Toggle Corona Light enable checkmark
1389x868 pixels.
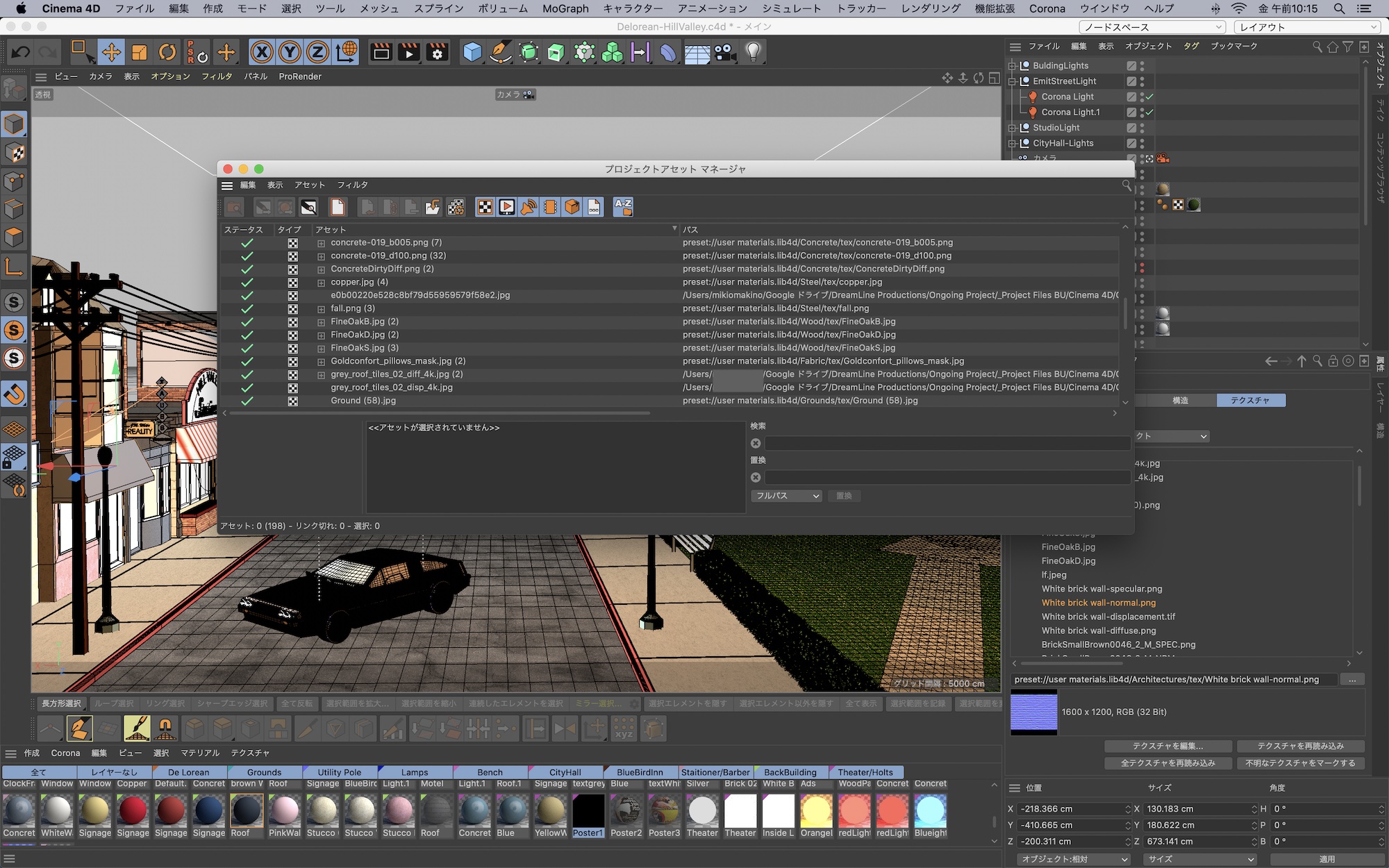(1149, 97)
